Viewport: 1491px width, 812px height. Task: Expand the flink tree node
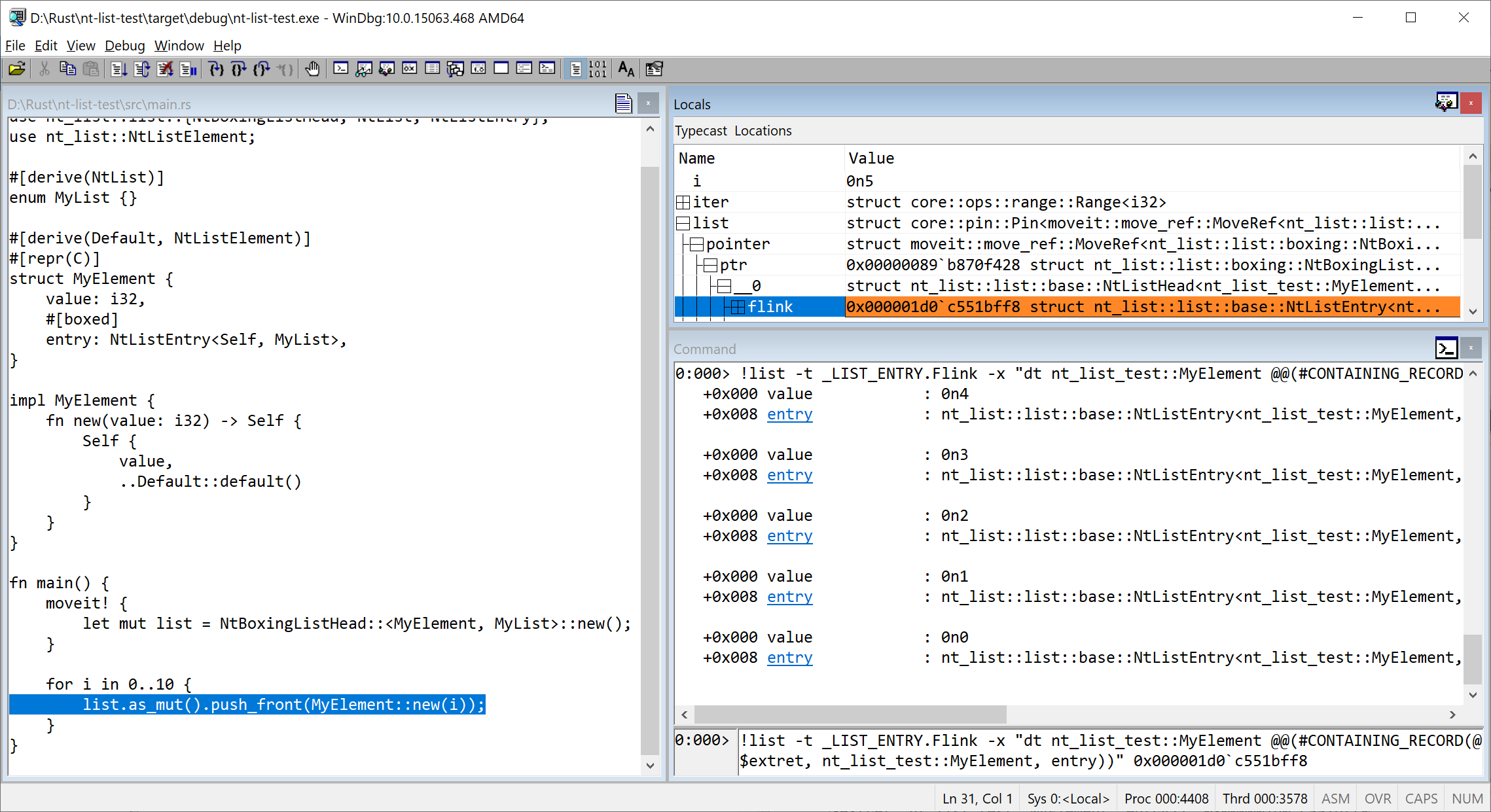[738, 307]
